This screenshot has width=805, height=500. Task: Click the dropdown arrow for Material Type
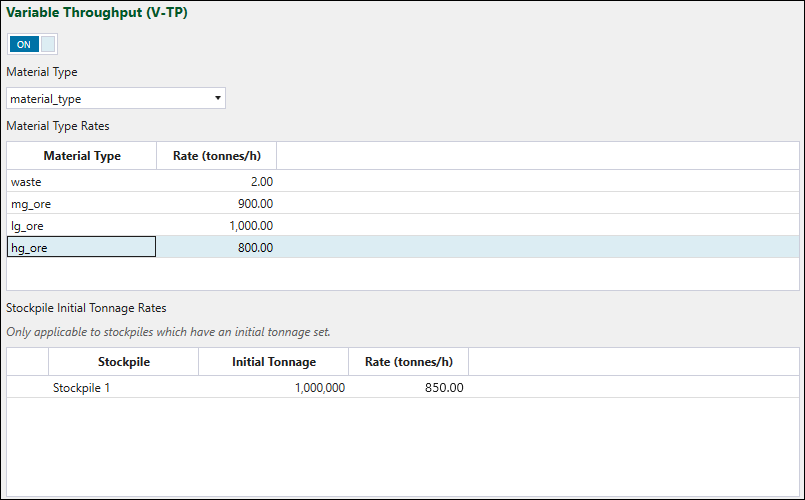[217, 99]
